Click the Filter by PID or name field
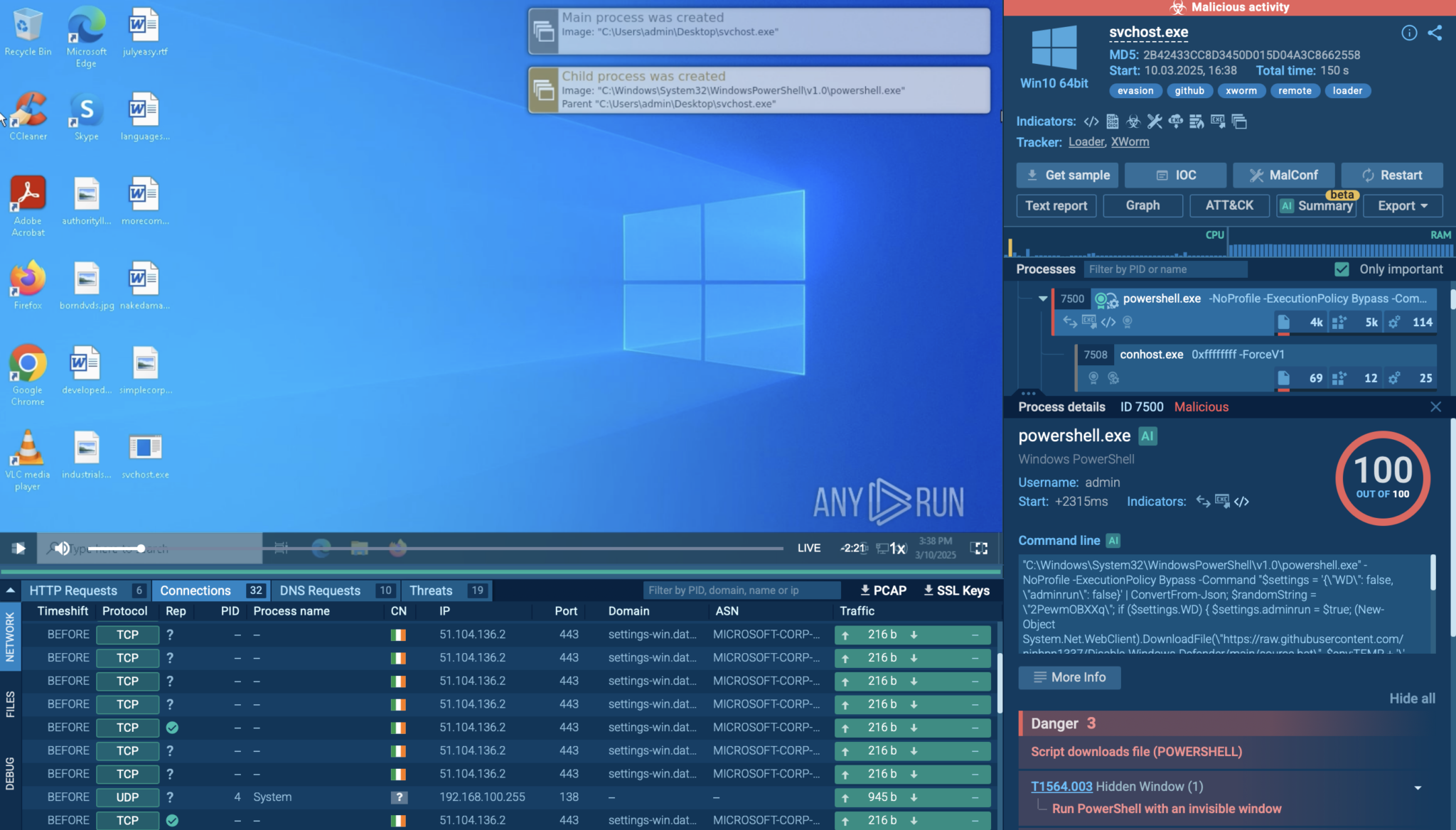This screenshot has height=830, width=1456. pyautogui.click(x=1165, y=269)
